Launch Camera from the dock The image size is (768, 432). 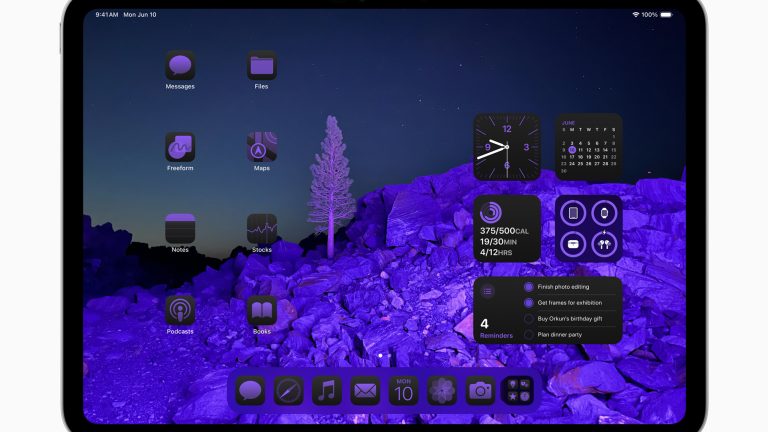481,391
